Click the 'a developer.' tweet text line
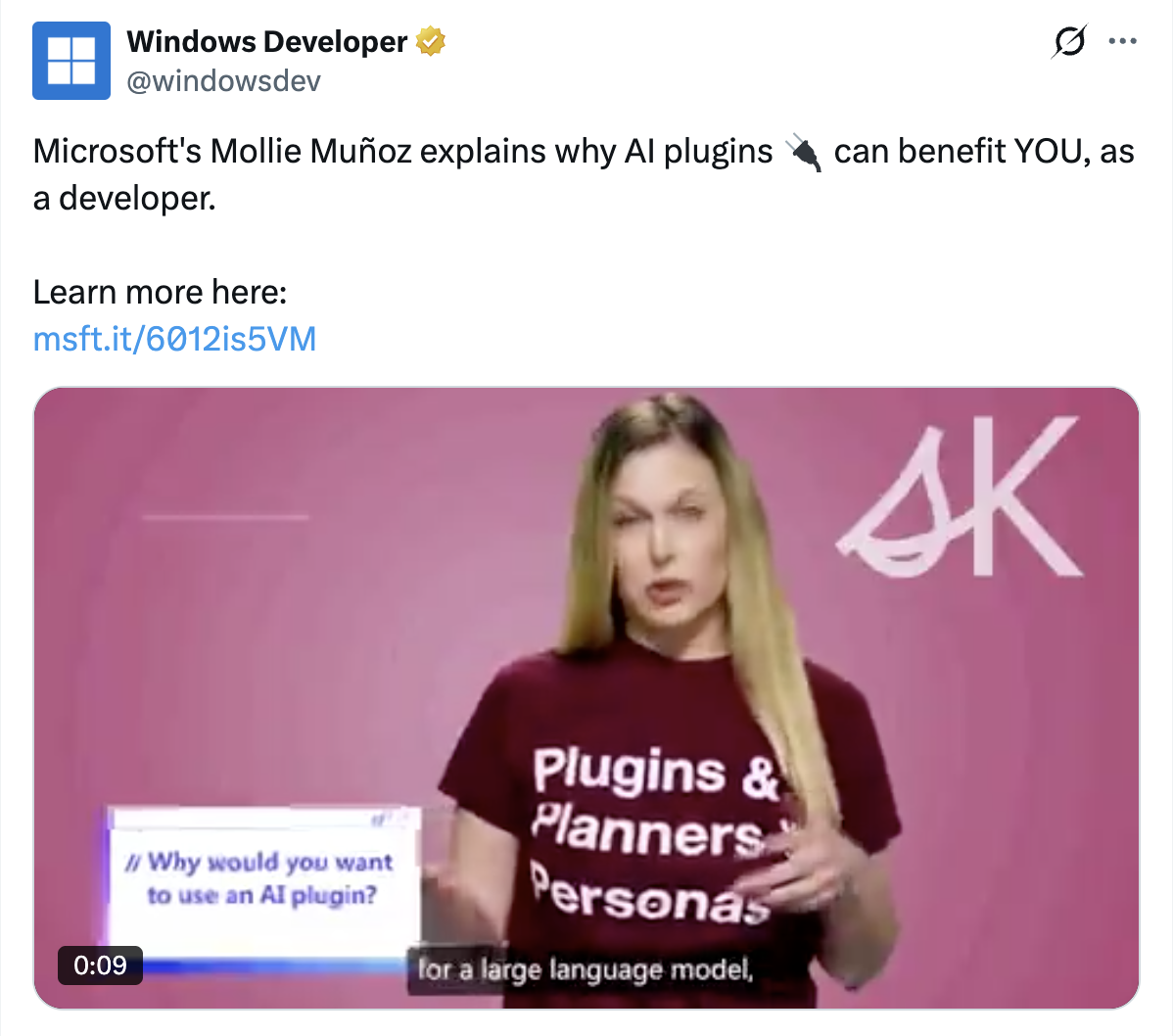The height and width of the screenshot is (1036, 1173). [x=124, y=198]
